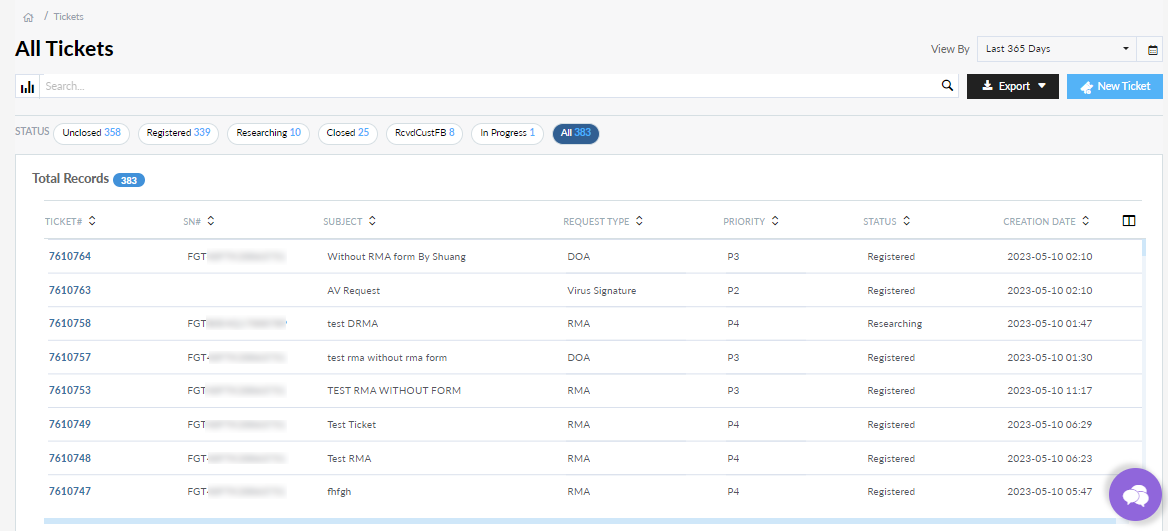This screenshot has height=531, width=1168.
Task: Sort by Creation Date column arrows
Action: click(x=1085, y=221)
